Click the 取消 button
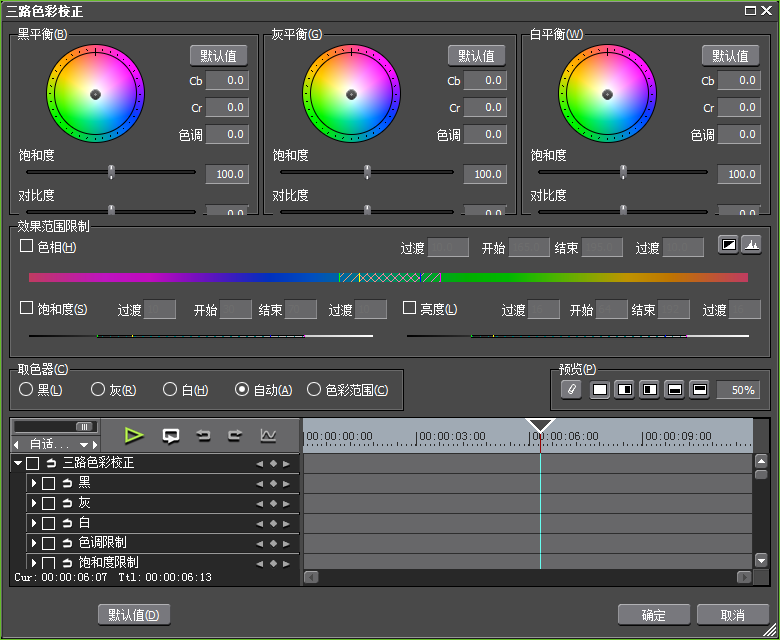 pos(733,614)
